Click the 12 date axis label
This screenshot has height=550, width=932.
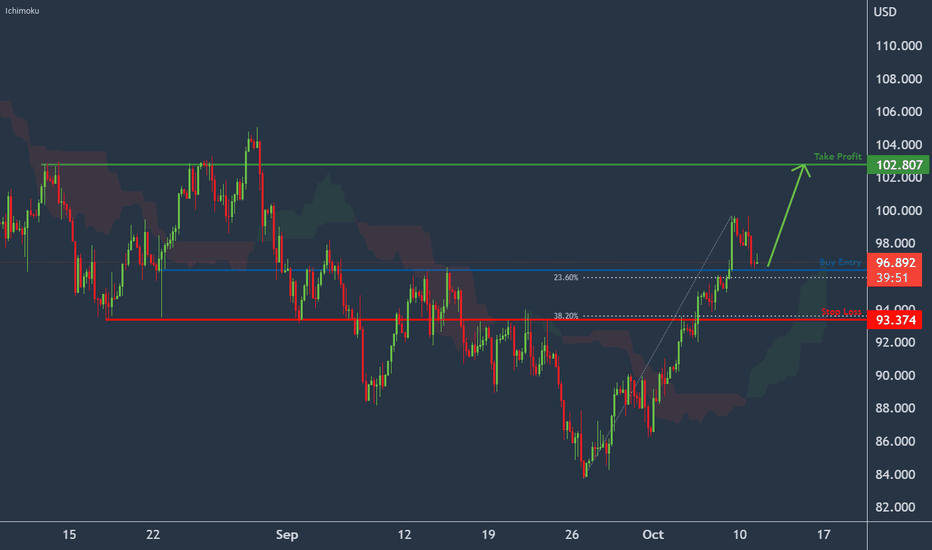(x=404, y=535)
